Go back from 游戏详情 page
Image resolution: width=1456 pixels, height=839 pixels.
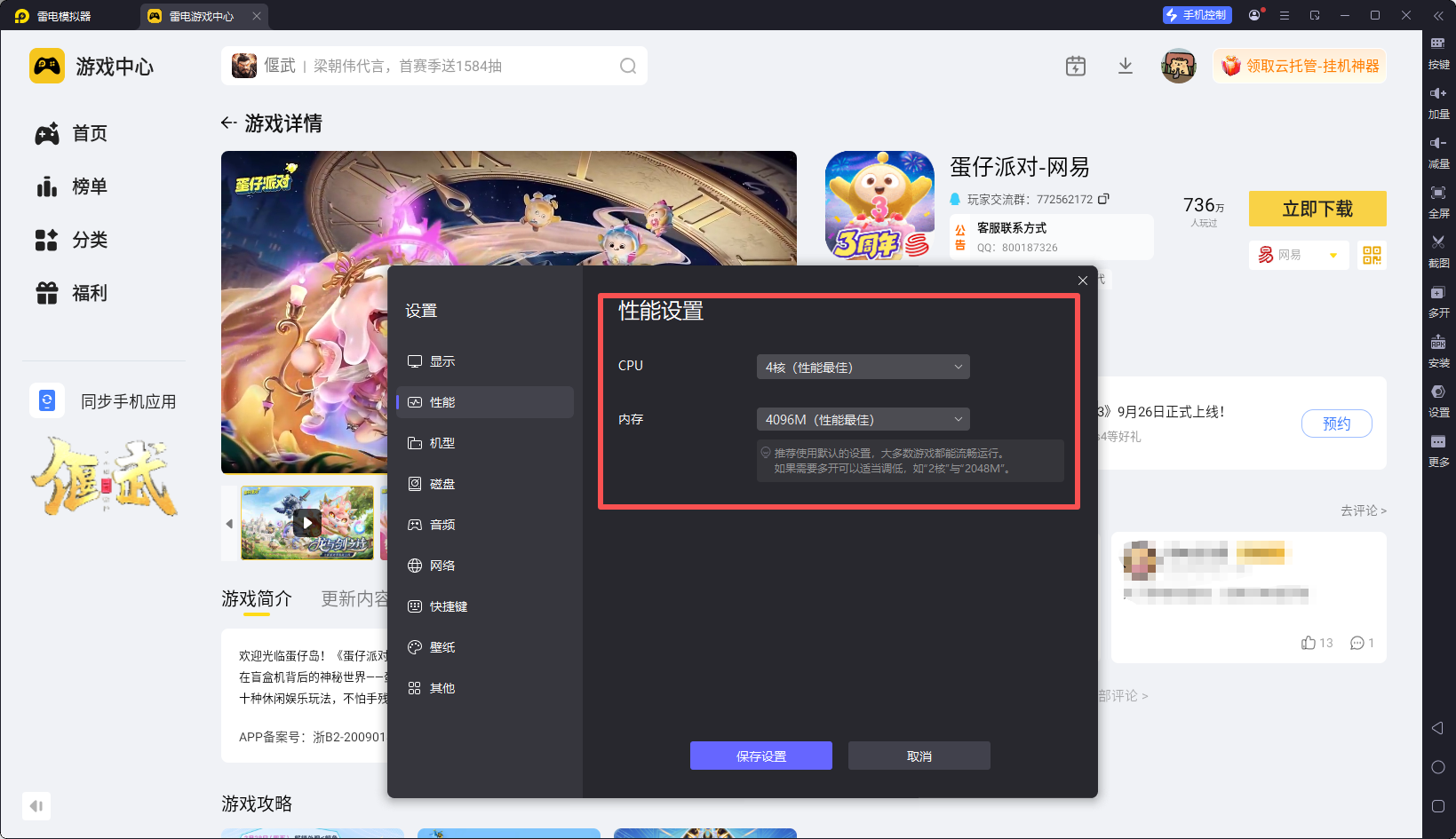(229, 123)
